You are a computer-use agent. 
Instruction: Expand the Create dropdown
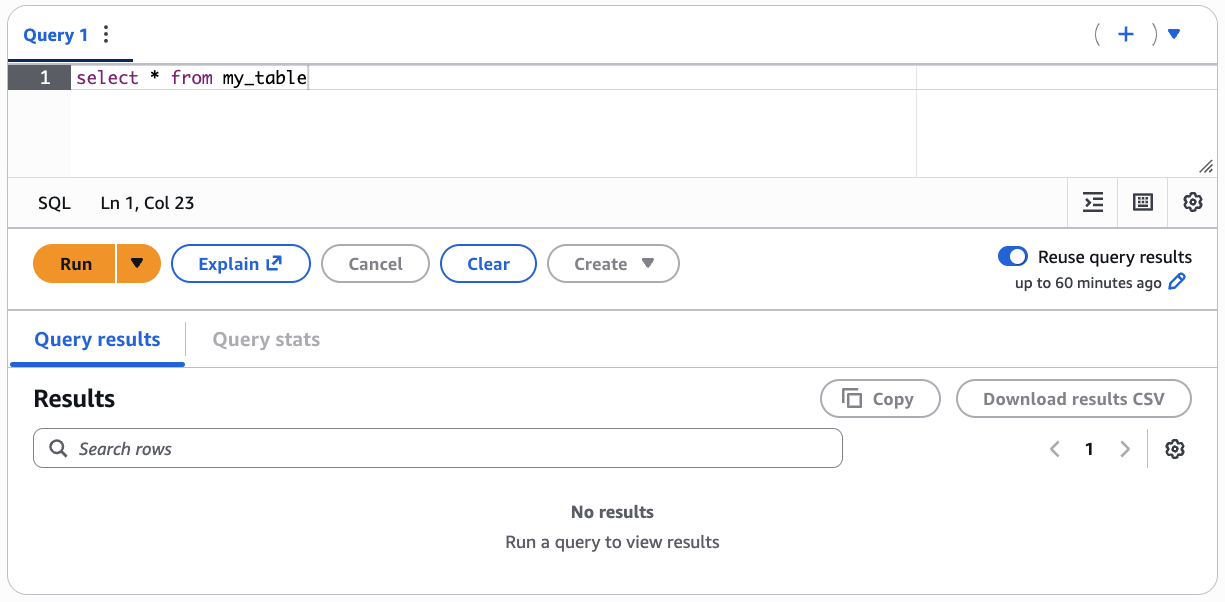point(613,263)
